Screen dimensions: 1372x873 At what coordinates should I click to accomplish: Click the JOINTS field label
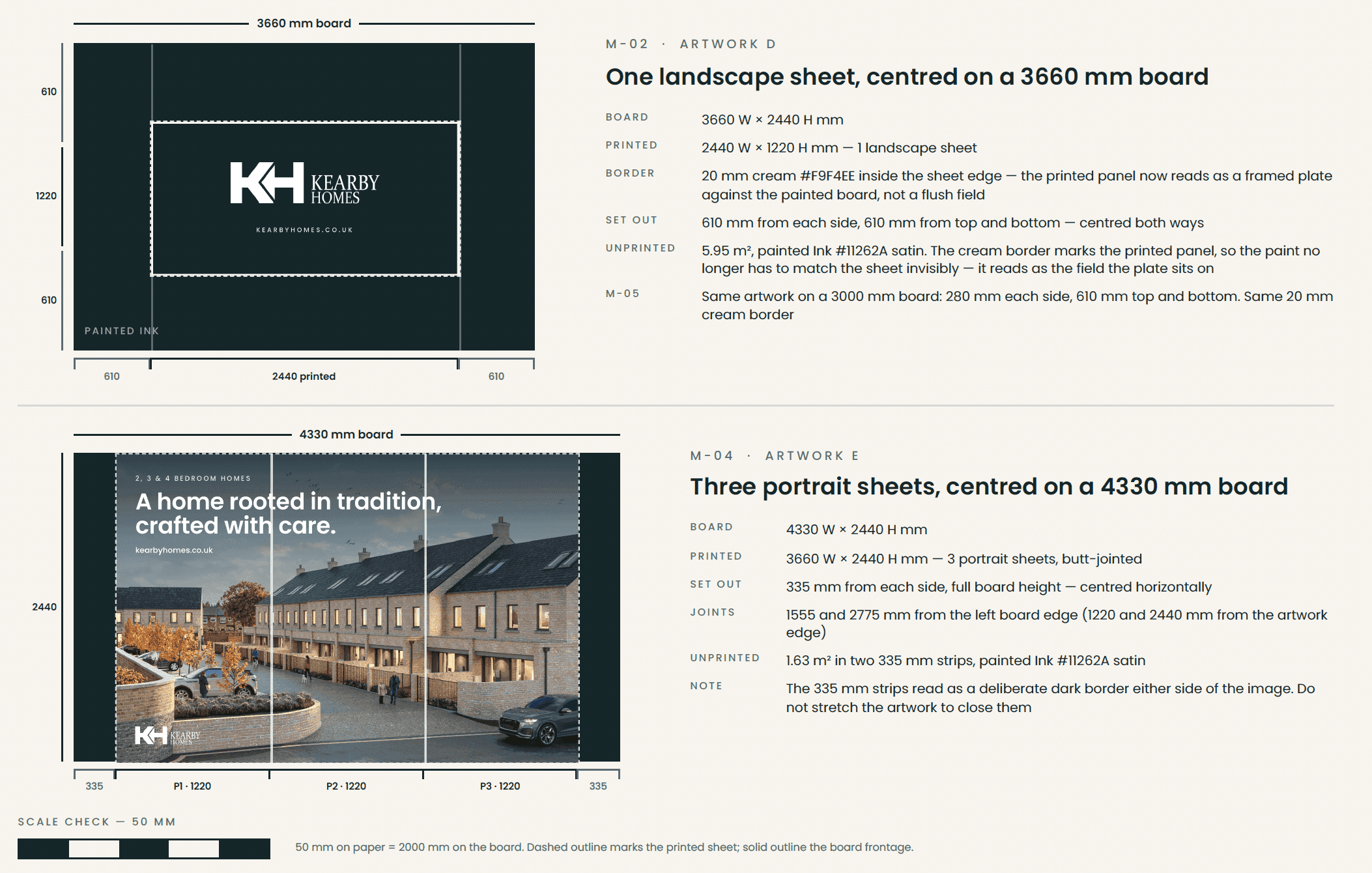pos(713,612)
